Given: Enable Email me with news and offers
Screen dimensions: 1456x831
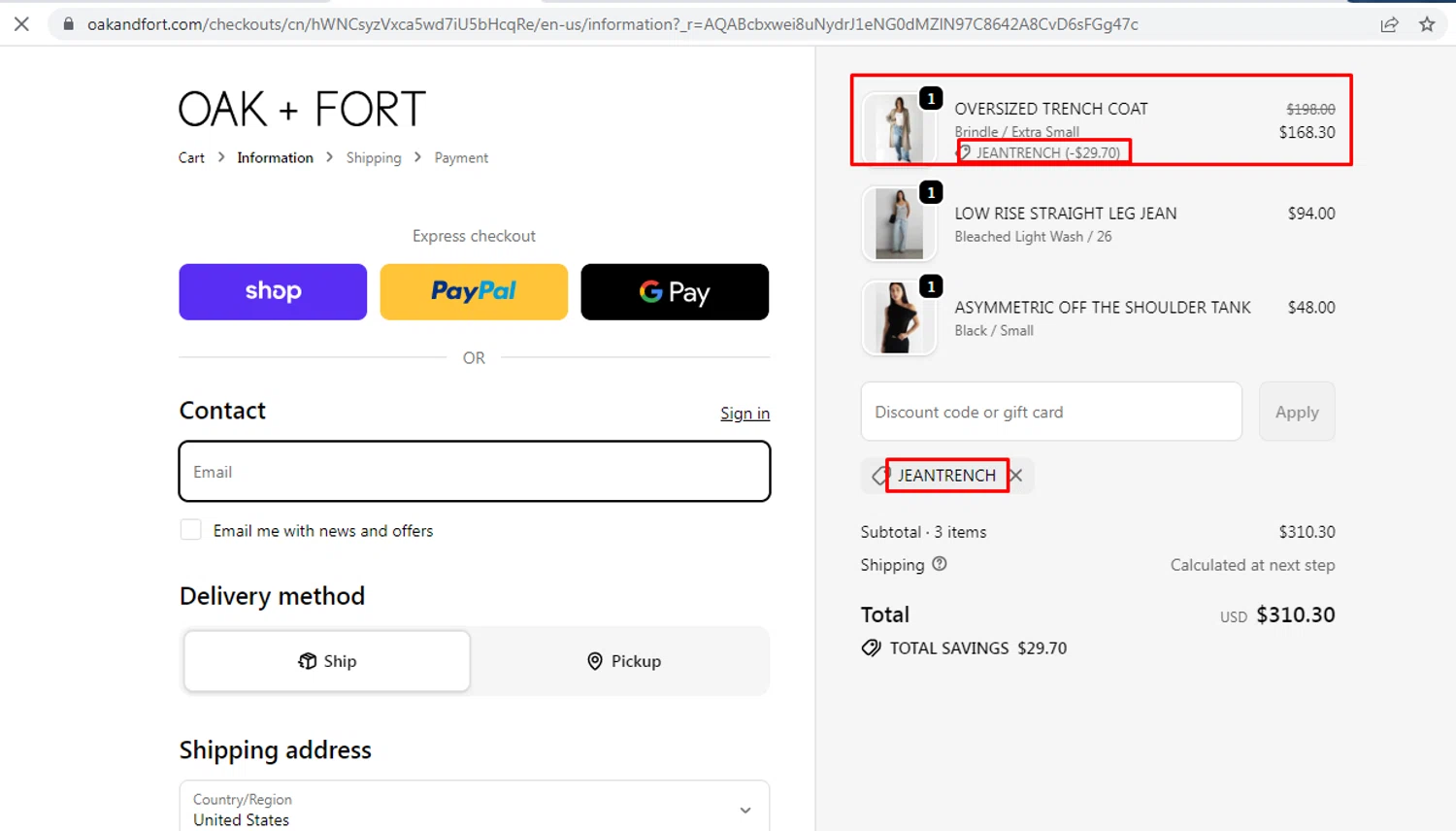Looking at the screenshot, I should pos(191,530).
